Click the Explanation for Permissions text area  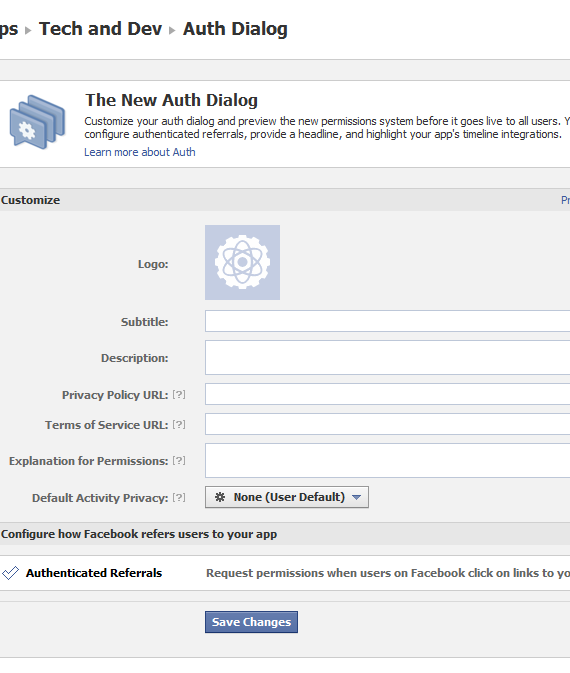(x=388, y=461)
